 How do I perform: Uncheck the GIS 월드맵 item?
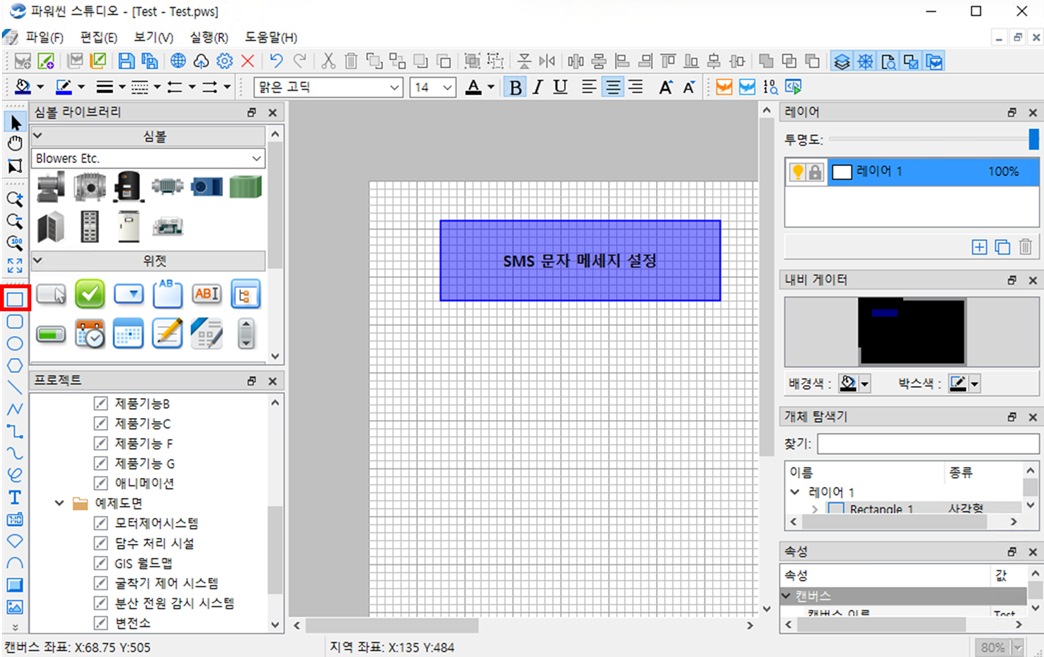click(100, 563)
